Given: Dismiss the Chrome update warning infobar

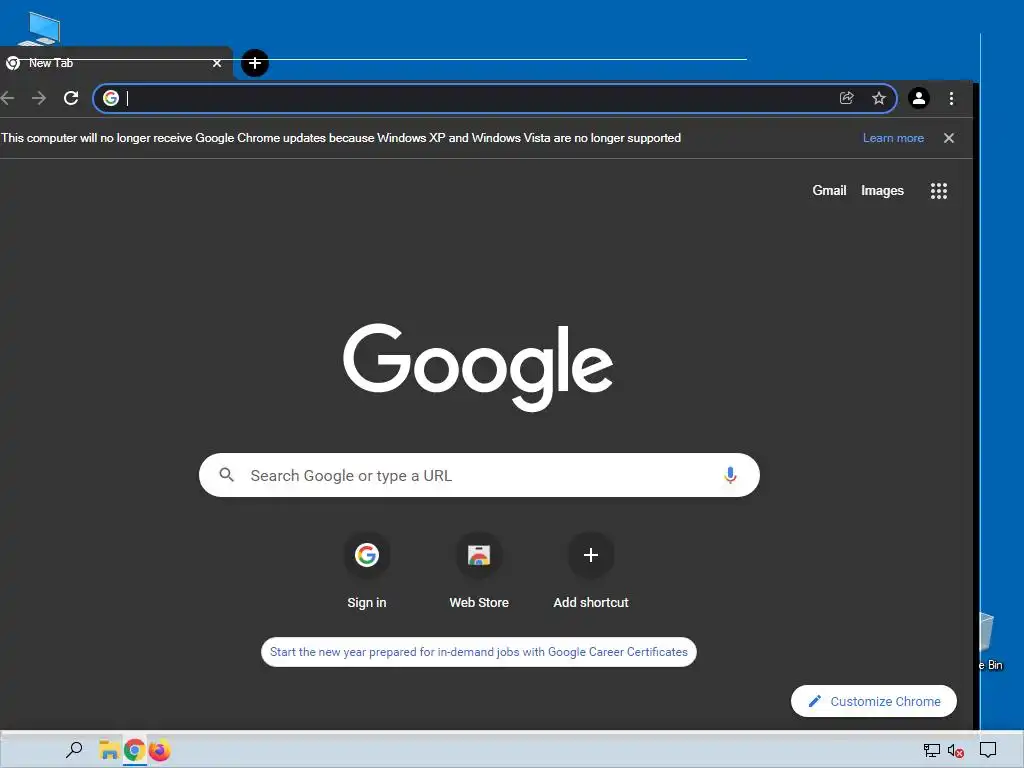Looking at the screenshot, I should point(949,138).
